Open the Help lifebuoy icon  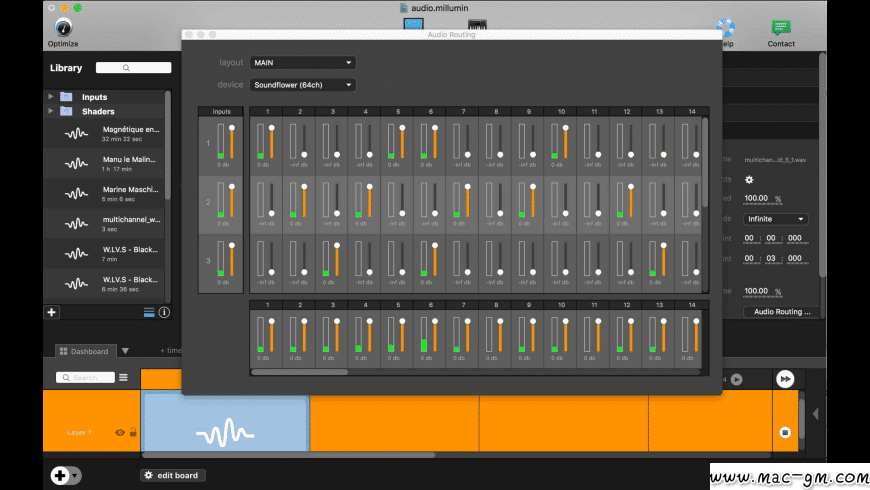point(725,27)
